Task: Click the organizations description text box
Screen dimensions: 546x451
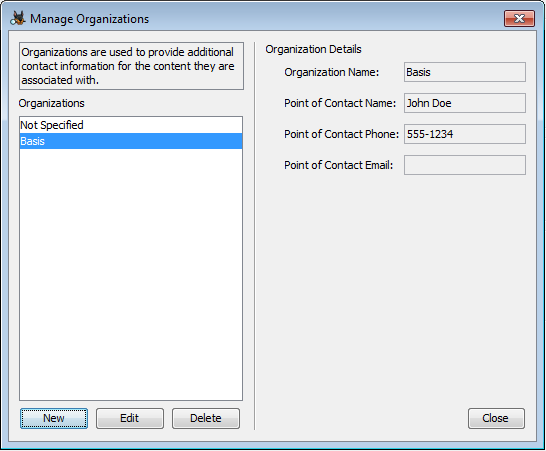Action: pyautogui.click(x=131, y=66)
